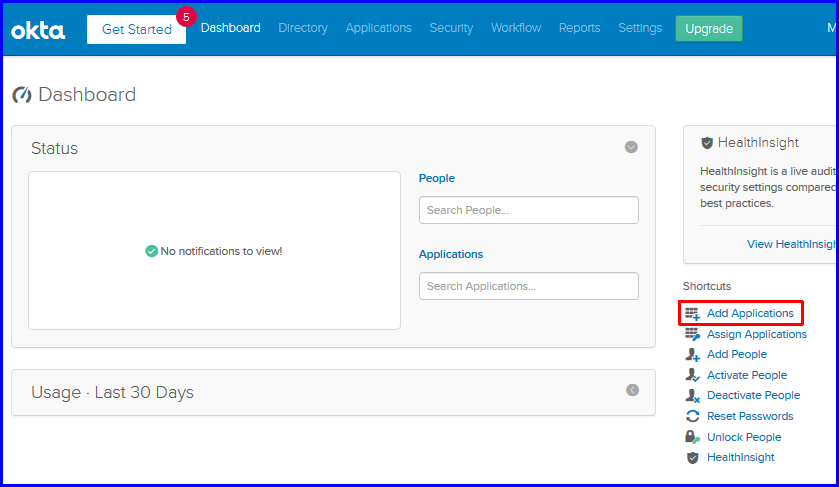Click the Status panel title

[55, 148]
